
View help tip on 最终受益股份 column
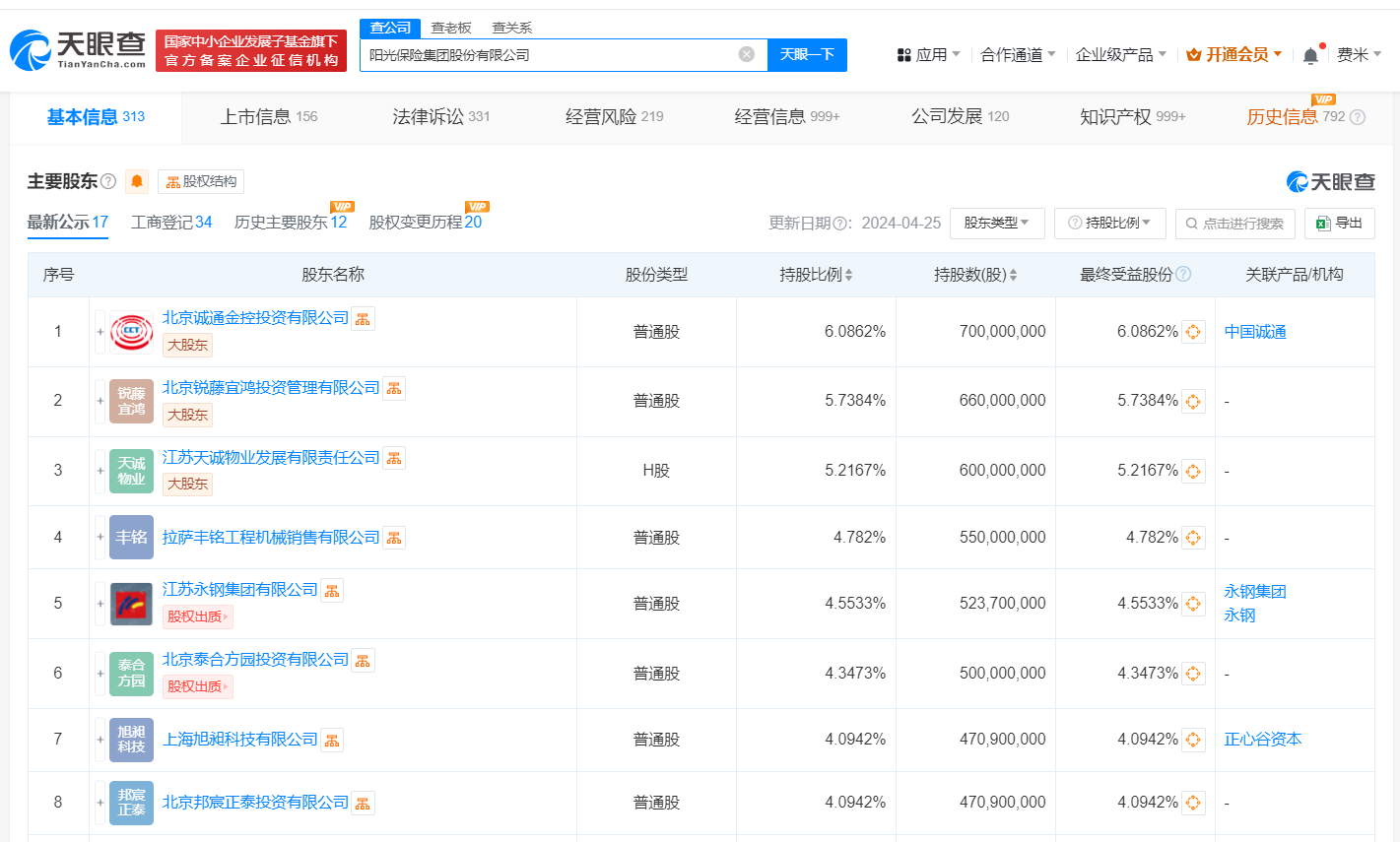1187,274
